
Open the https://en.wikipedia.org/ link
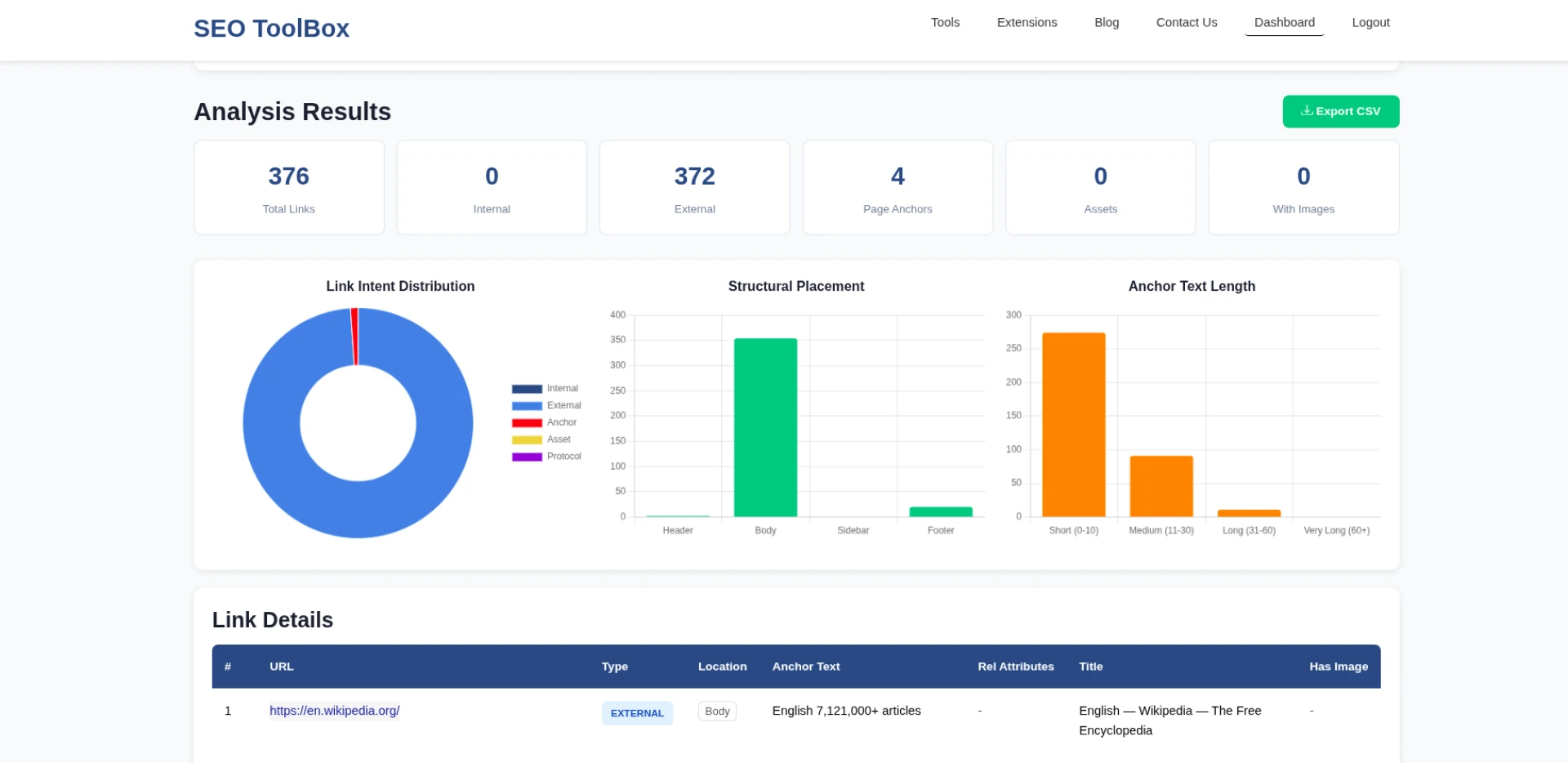coord(334,711)
